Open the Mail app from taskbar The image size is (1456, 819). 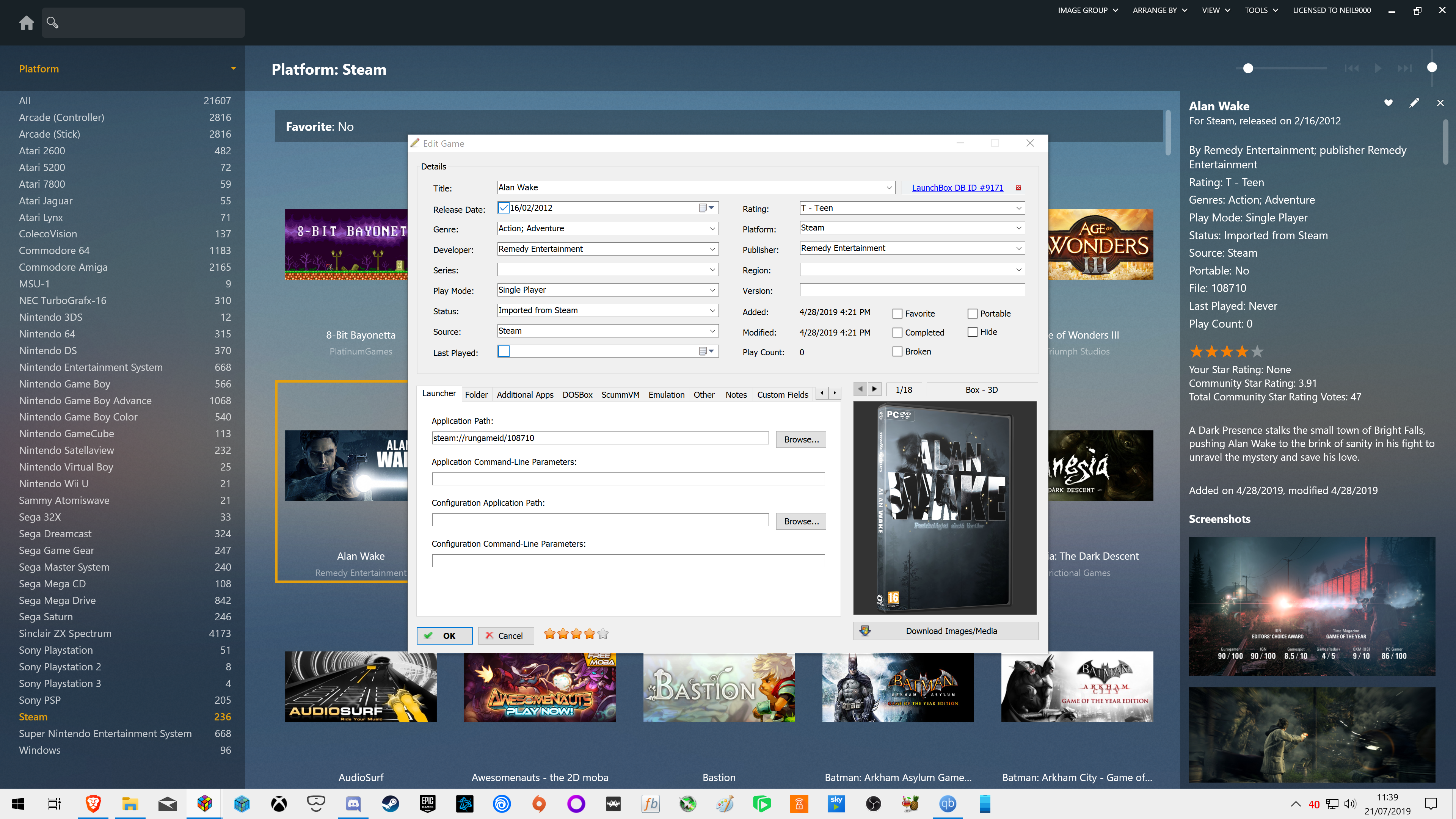click(167, 803)
